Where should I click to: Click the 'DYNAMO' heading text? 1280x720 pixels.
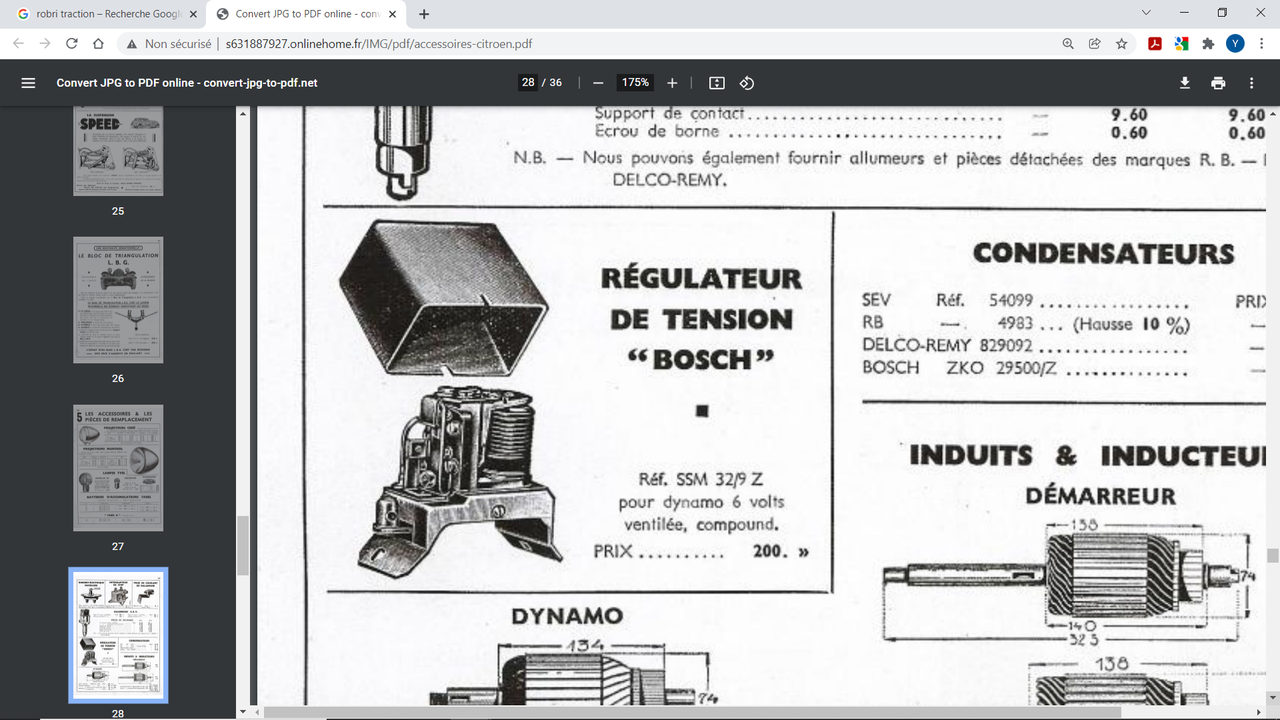pyautogui.click(x=567, y=617)
